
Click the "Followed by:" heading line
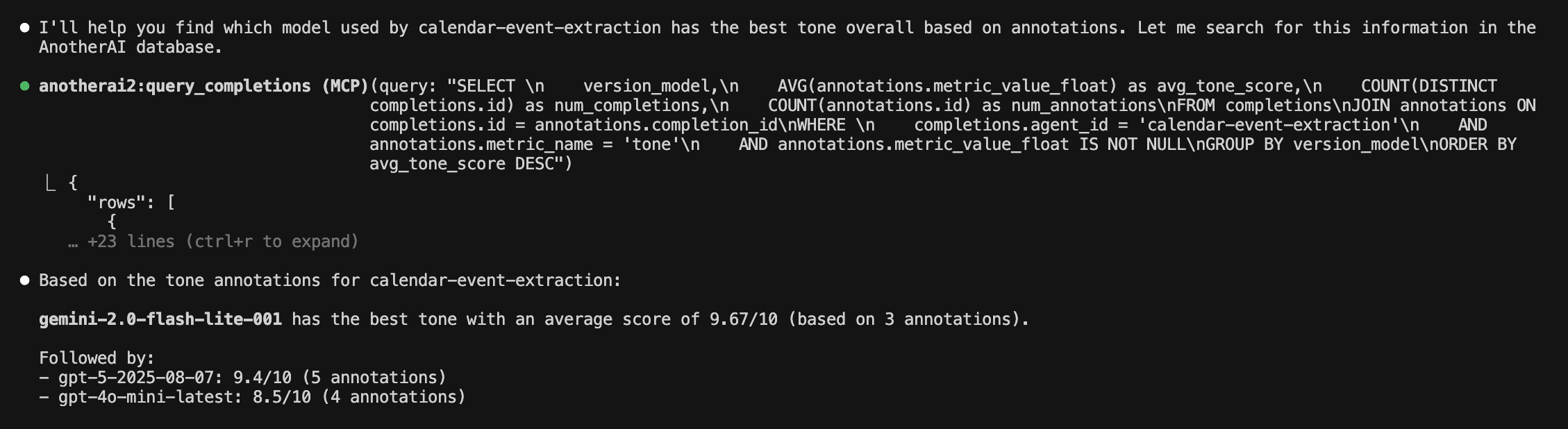pyautogui.click(x=97, y=358)
